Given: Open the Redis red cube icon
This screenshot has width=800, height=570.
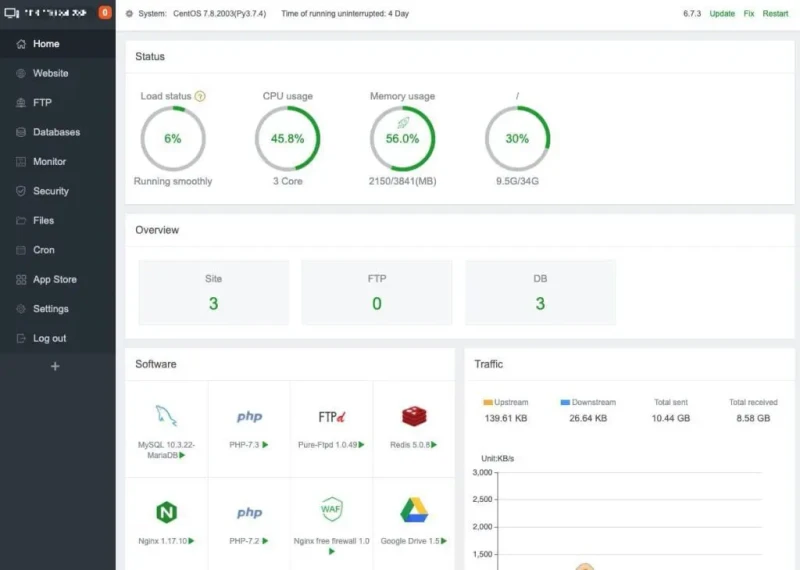Looking at the screenshot, I should 414,416.
